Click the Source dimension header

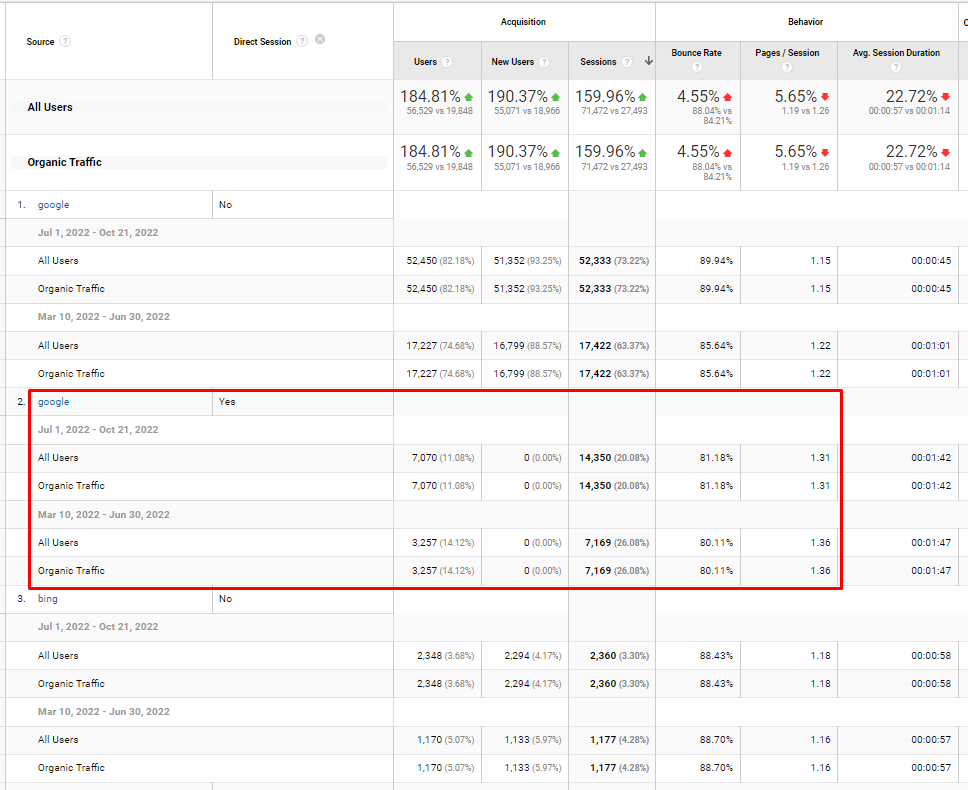(40, 41)
